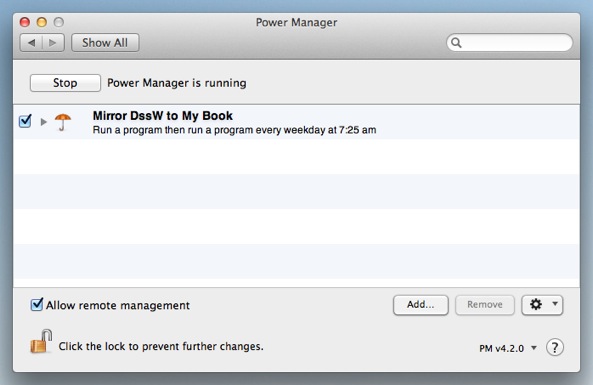Click the Show All button
This screenshot has height=385, width=593.
click(x=105, y=43)
